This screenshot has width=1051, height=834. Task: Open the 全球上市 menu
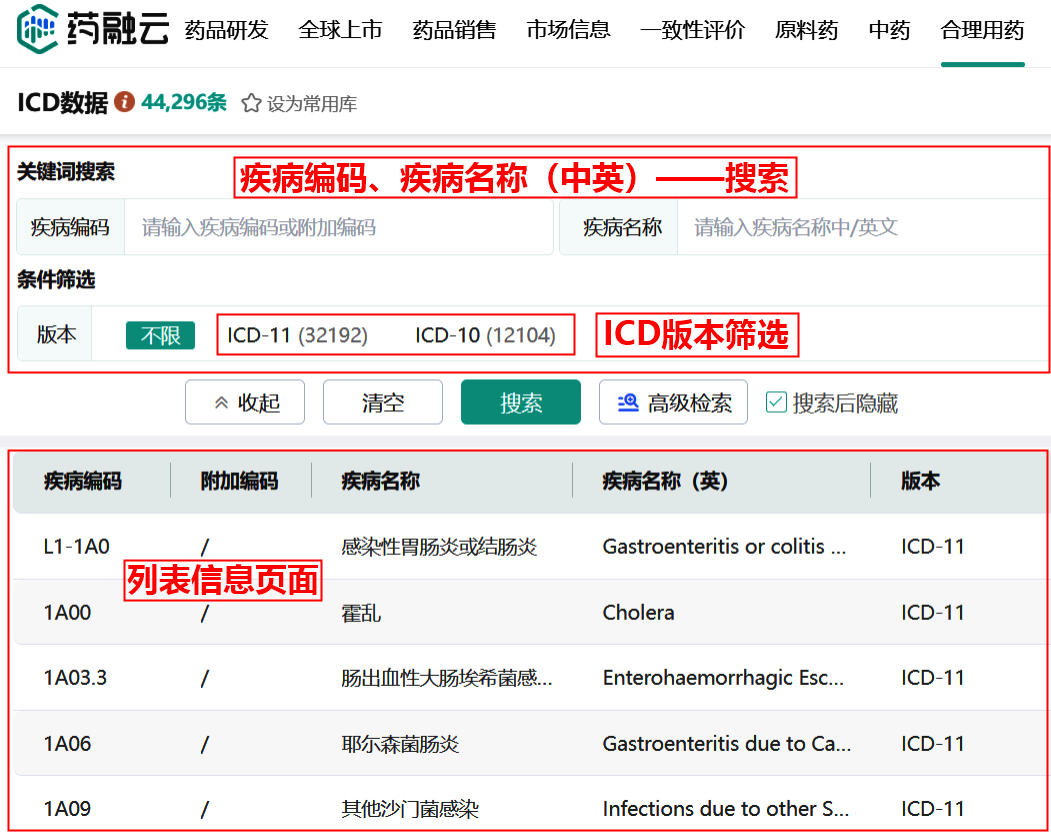(340, 30)
